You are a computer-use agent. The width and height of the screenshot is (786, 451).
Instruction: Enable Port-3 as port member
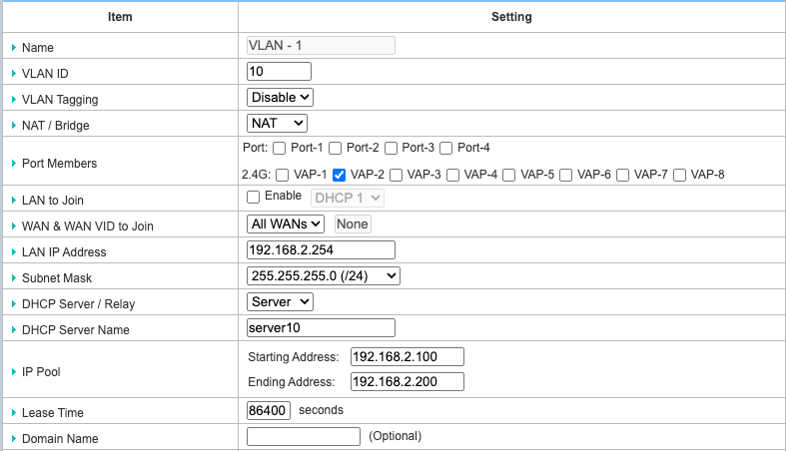[391, 148]
